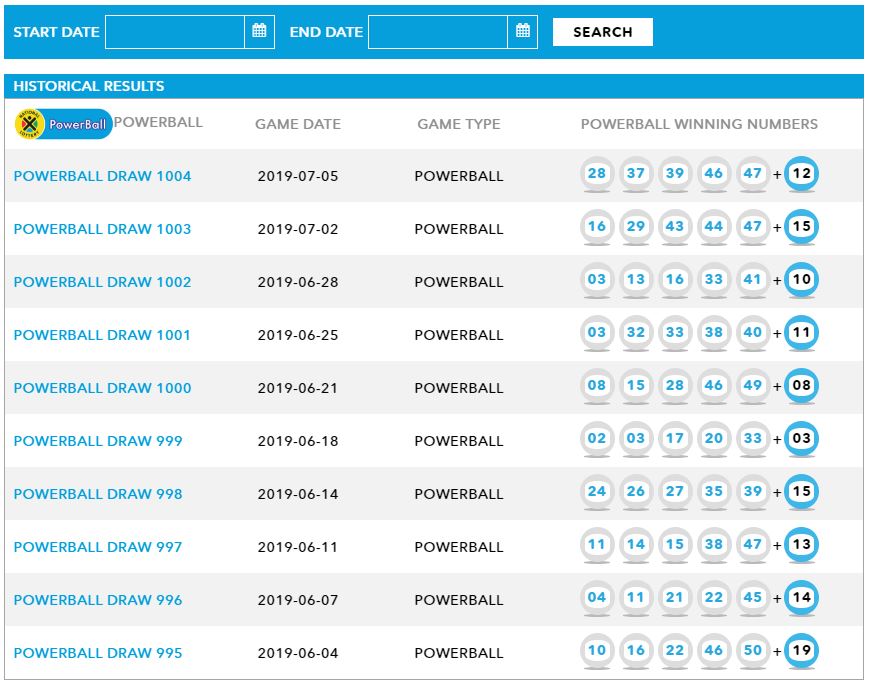Select ball 50 in draw 995 row
The width and height of the screenshot is (872, 687).
(753, 651)
